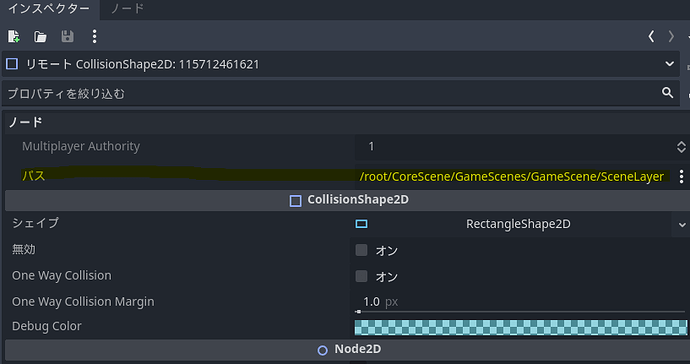Viewport: 690px width, 364px height.
Task: Open the load resource folder icon
Action: pos(40,37)
